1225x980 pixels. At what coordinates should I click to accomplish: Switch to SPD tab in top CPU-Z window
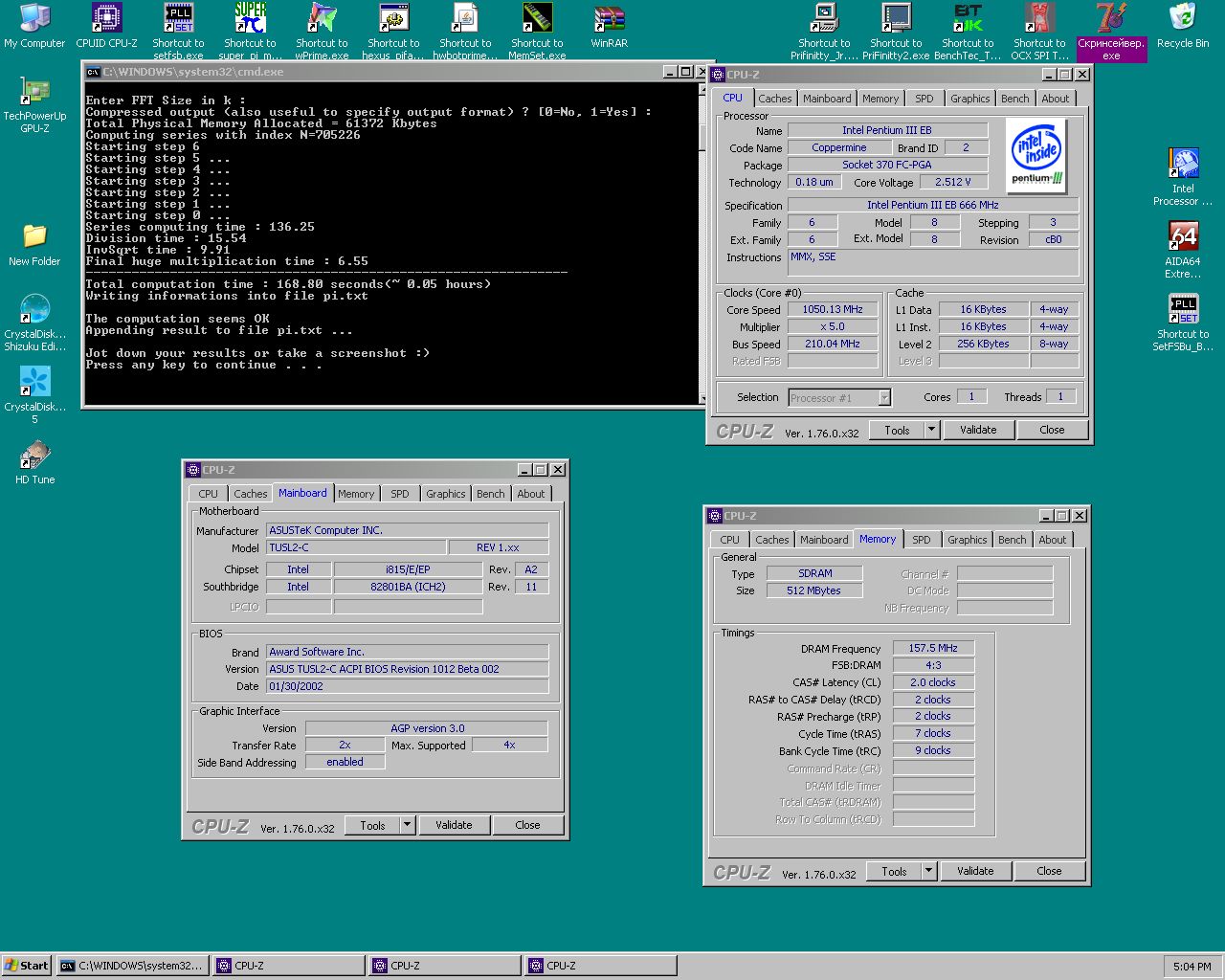click(924, 99)
